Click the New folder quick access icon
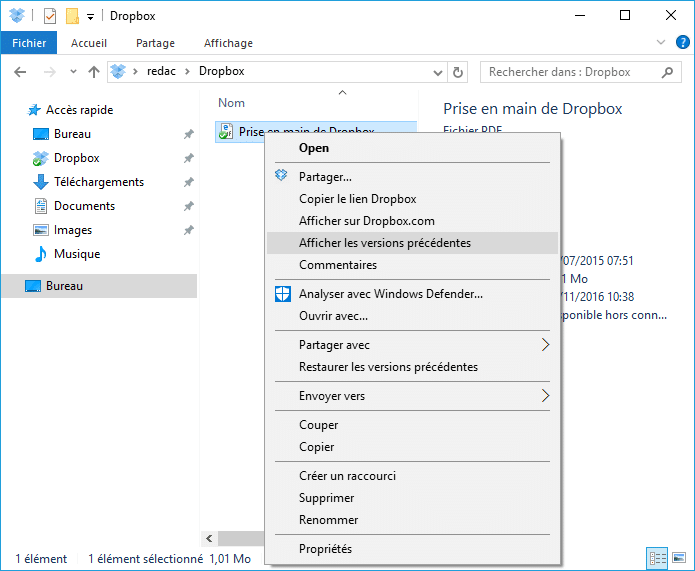The height and width of the screenshot is (571, 695). tap(72, 16)
